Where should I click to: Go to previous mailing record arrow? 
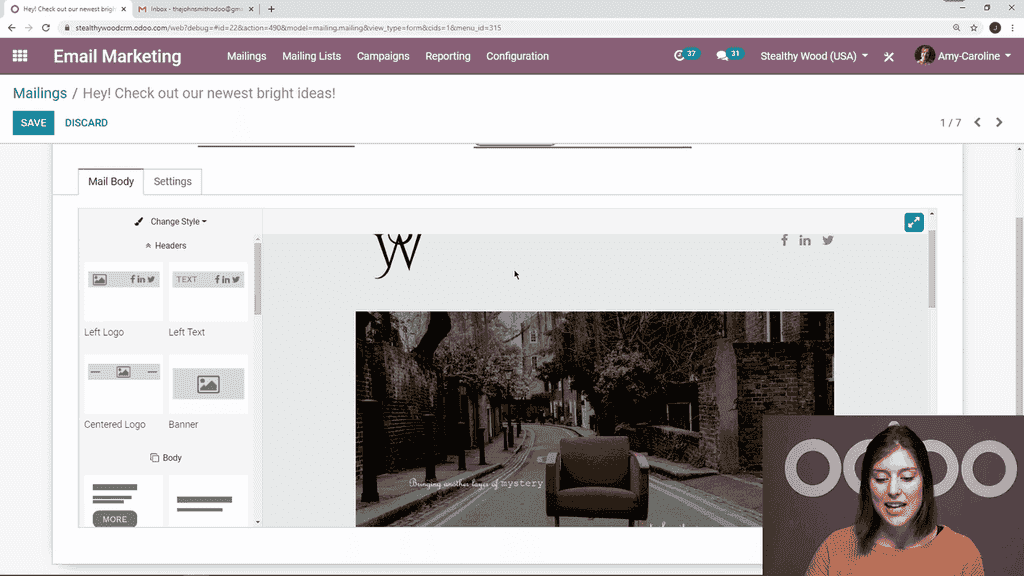pyautogui.click(x=977, y=123)
